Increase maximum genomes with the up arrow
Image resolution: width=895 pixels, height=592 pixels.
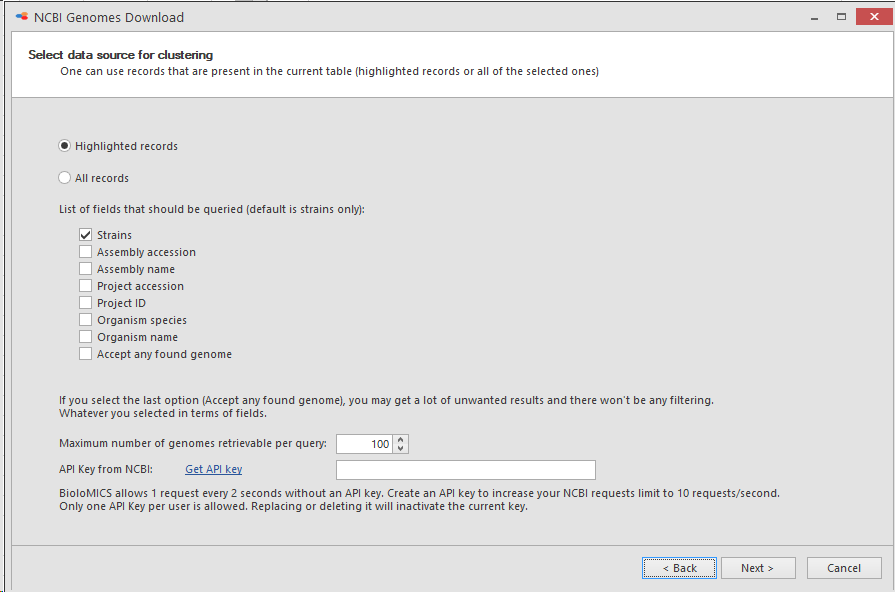point(401,440)
